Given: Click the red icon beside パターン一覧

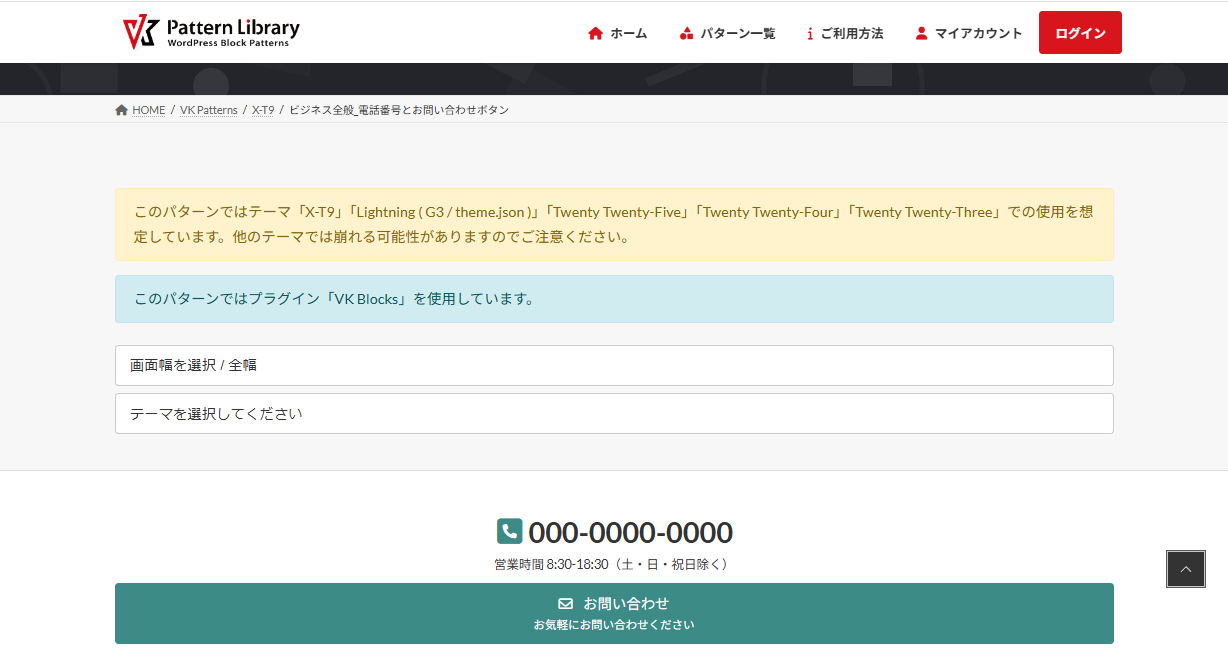Looking at the screenshot, I should [x=686, y=33].
